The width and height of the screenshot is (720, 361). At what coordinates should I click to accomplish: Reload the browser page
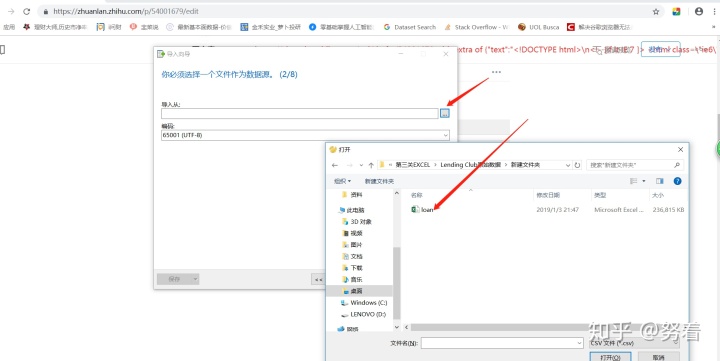pos(27,11)
